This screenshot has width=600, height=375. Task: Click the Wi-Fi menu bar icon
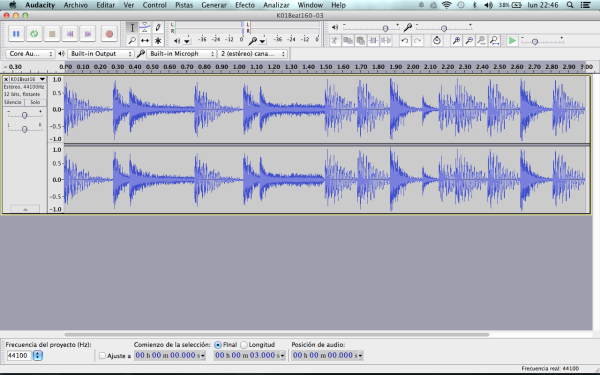click(446, 5)
